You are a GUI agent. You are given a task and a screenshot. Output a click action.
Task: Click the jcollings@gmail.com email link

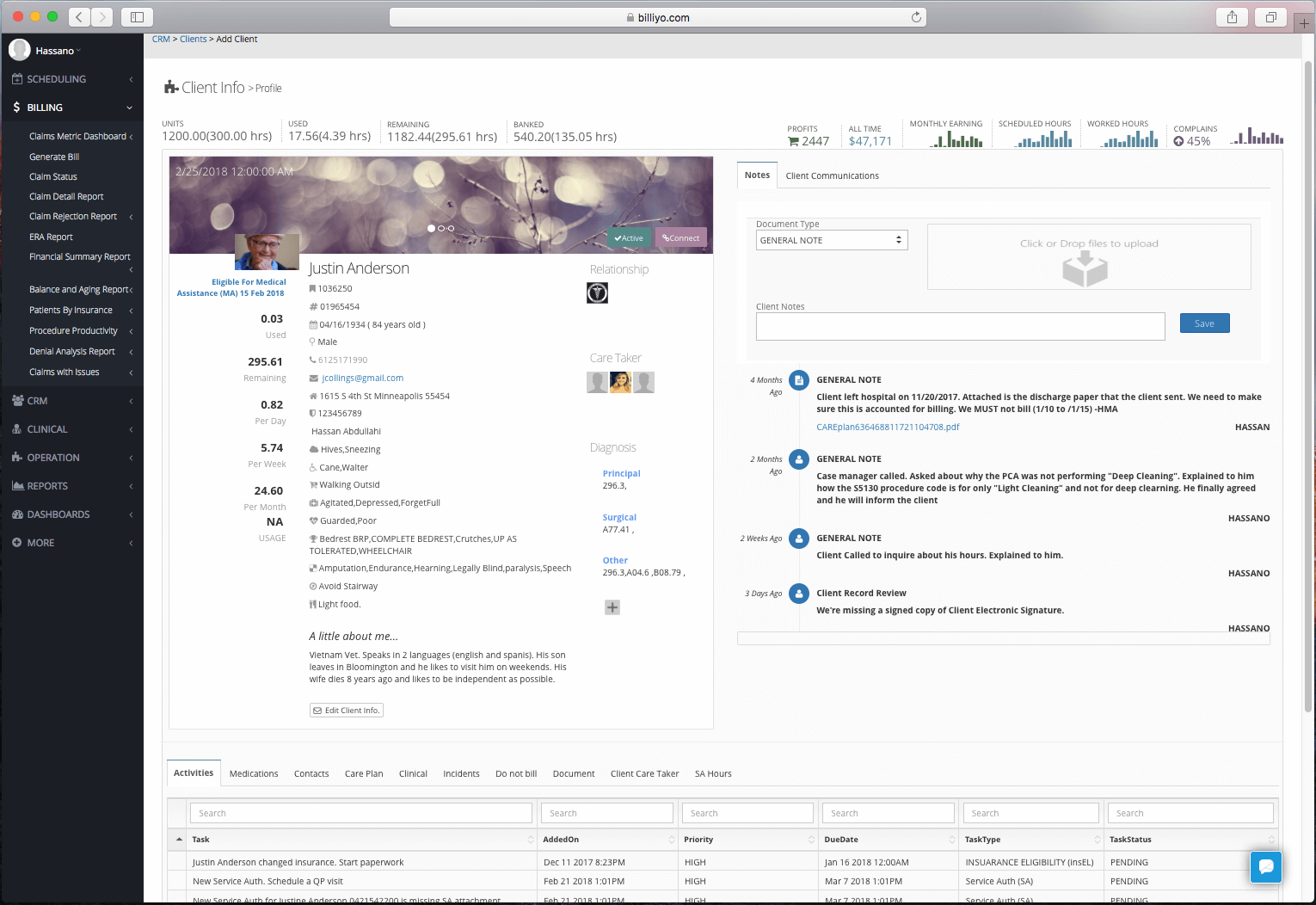[x=362, y=379]
